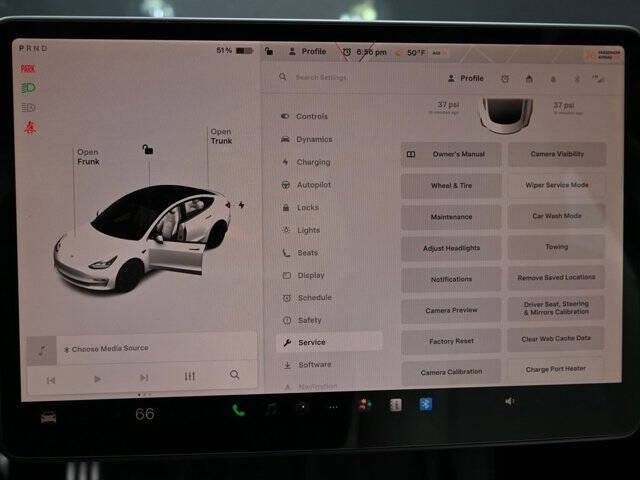Tap Open Frunk
The height and width of the screenshot is (480, 640).
(x=88, y=157)
